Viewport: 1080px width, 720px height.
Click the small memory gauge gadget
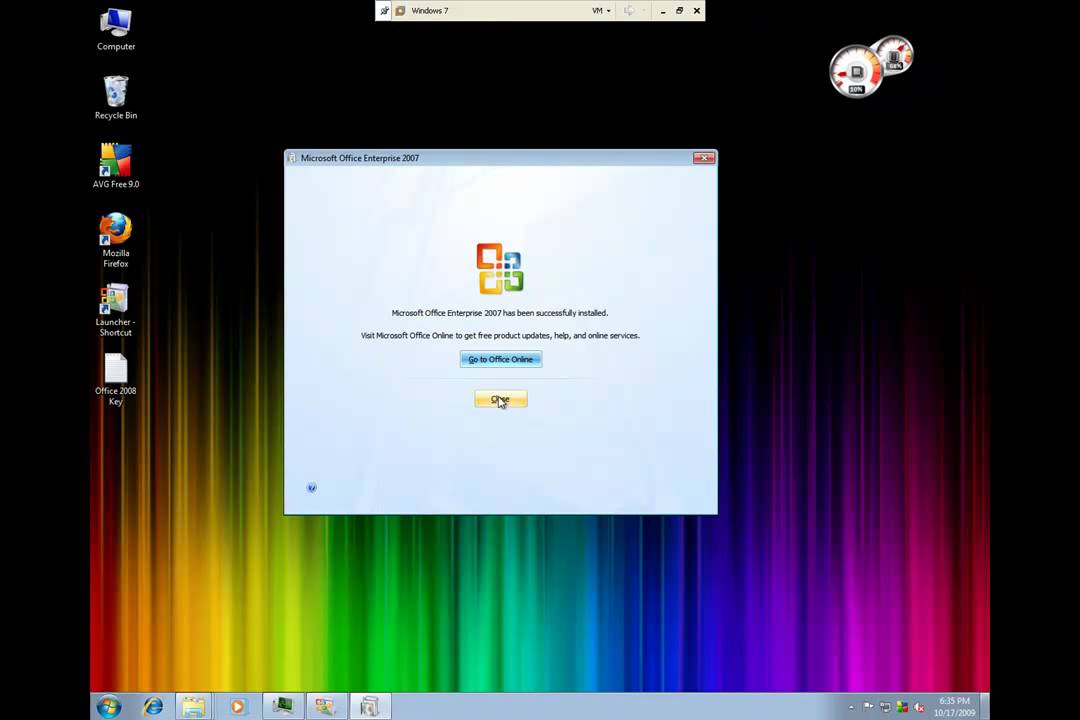895,54
